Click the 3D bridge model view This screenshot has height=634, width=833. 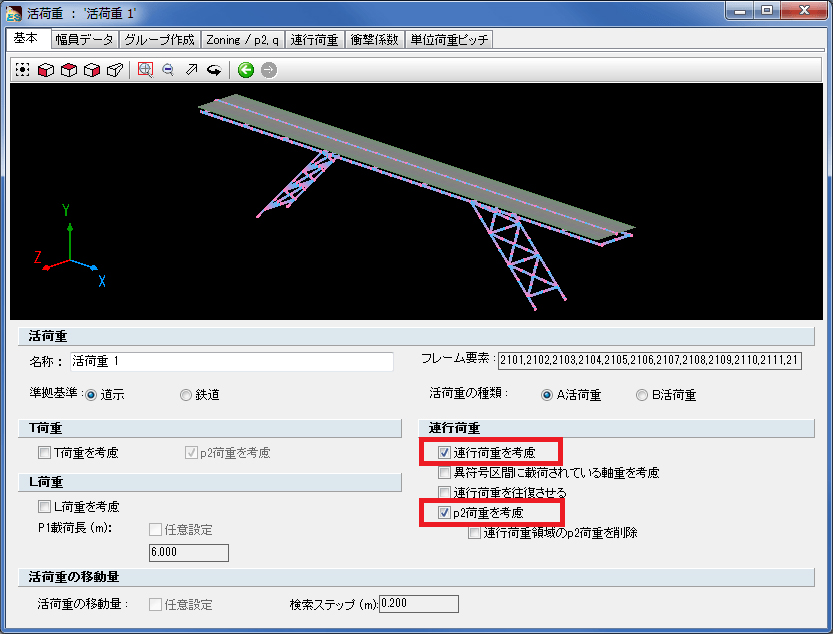(x=416, y=201)
